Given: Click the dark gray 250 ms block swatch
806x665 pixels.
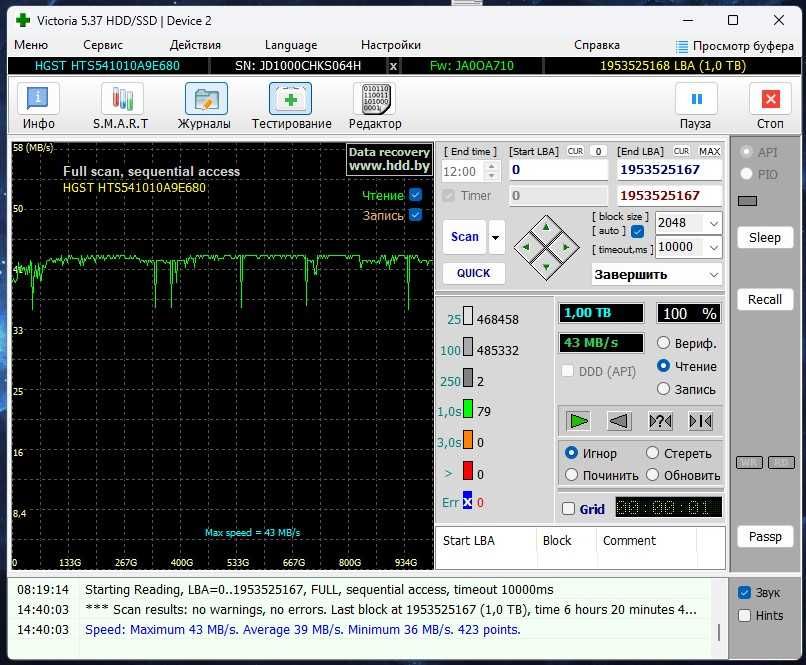Looking at the screenshot, I should click(x=468, y=378).
